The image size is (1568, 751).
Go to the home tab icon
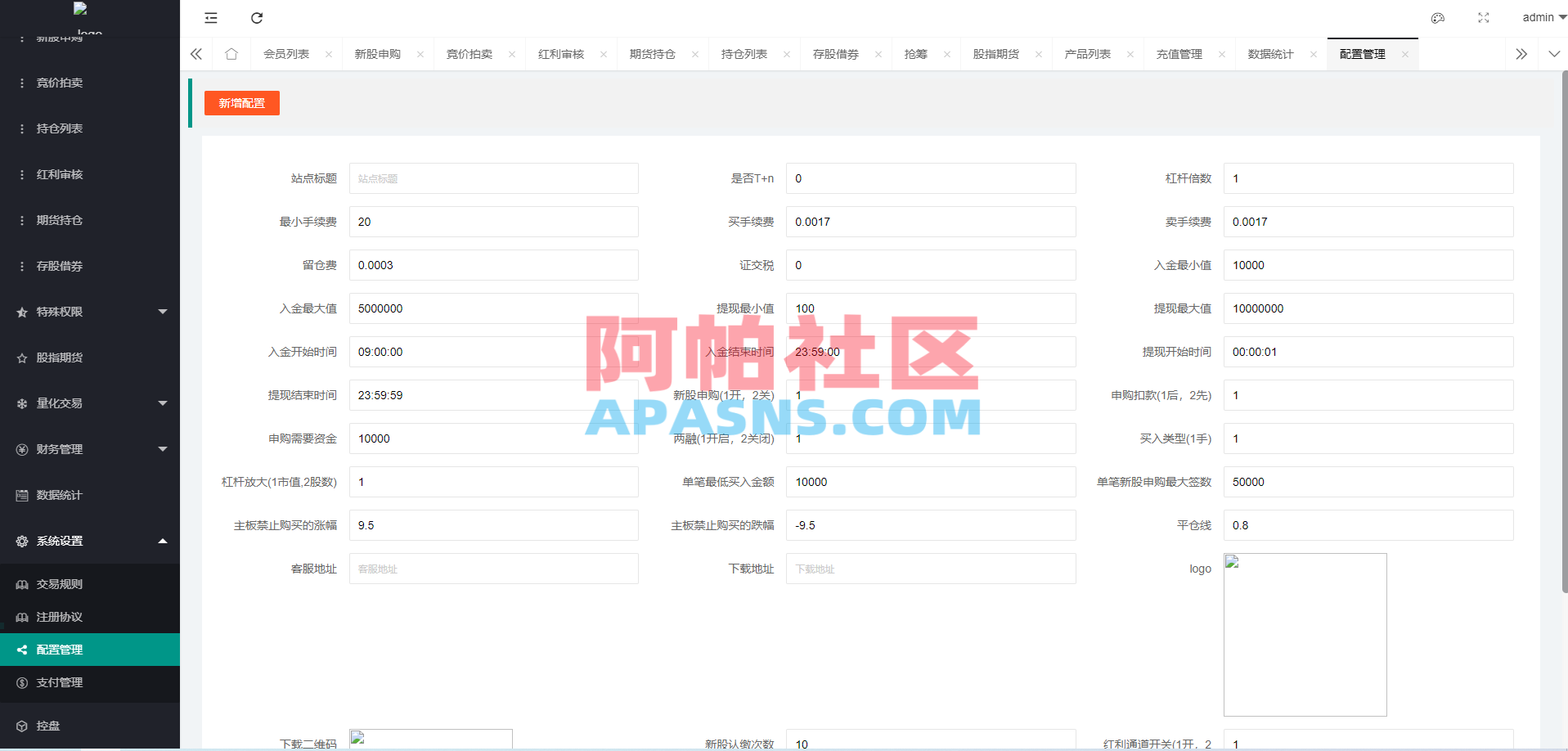coord(231,54)
